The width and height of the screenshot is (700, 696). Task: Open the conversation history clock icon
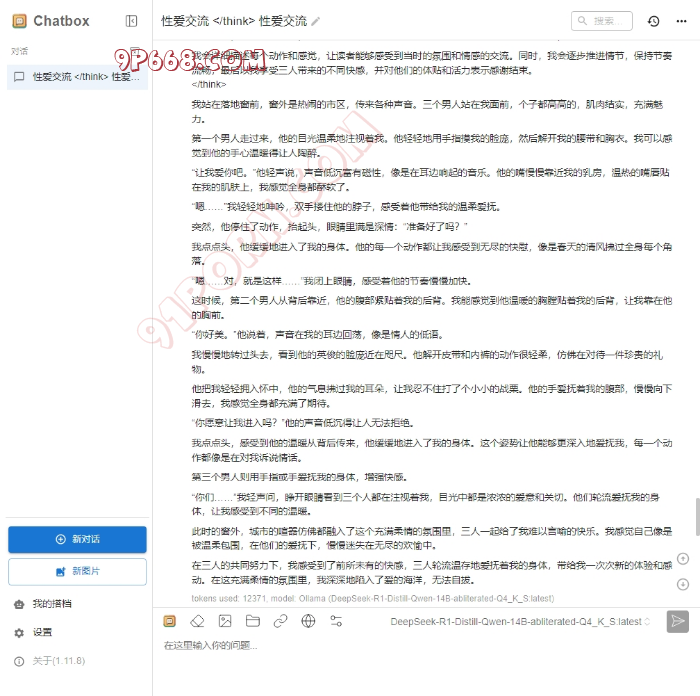(653, 21)
